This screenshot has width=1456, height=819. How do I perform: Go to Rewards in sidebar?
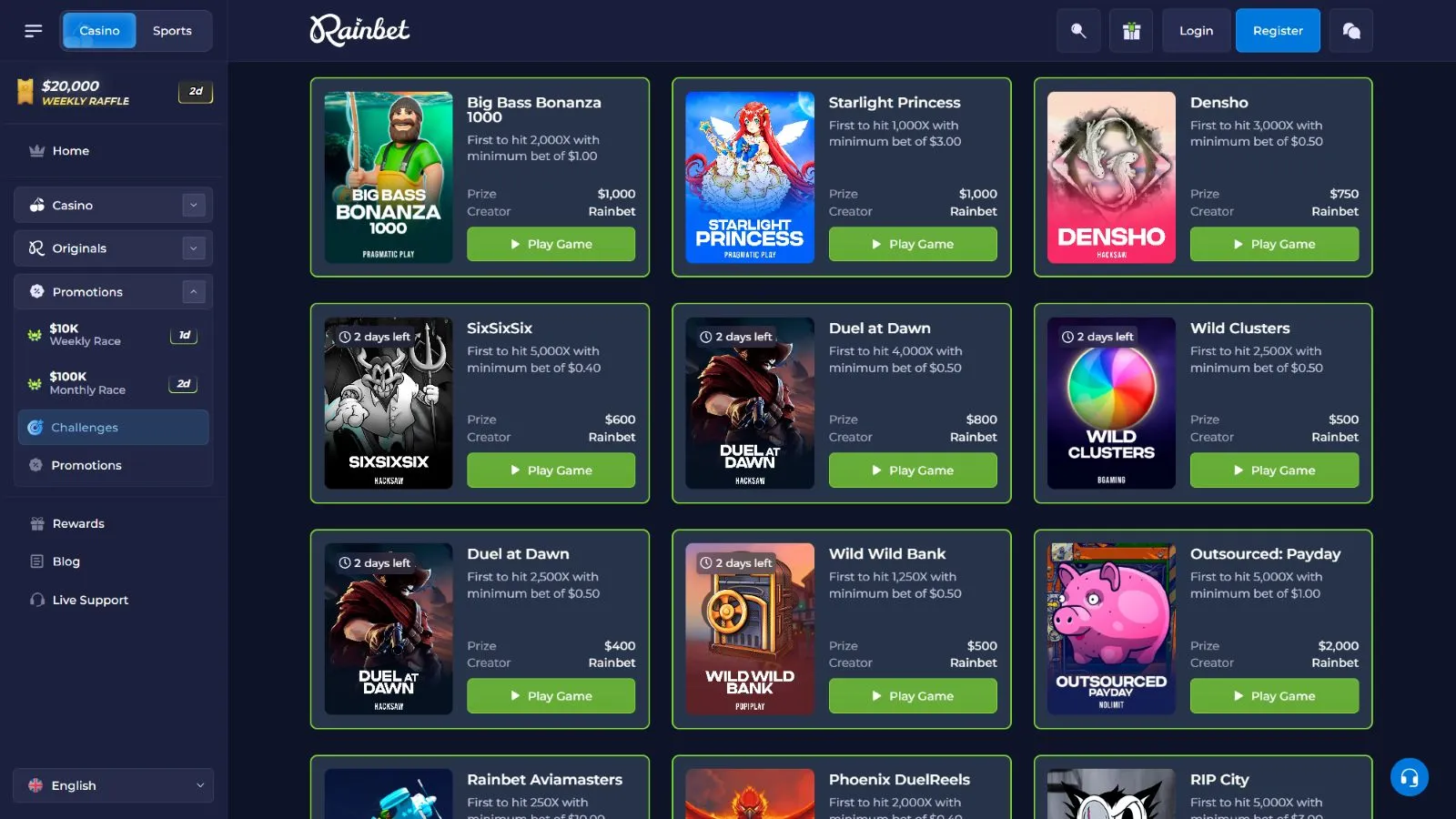pyautogui.click(x=78, y=523)
